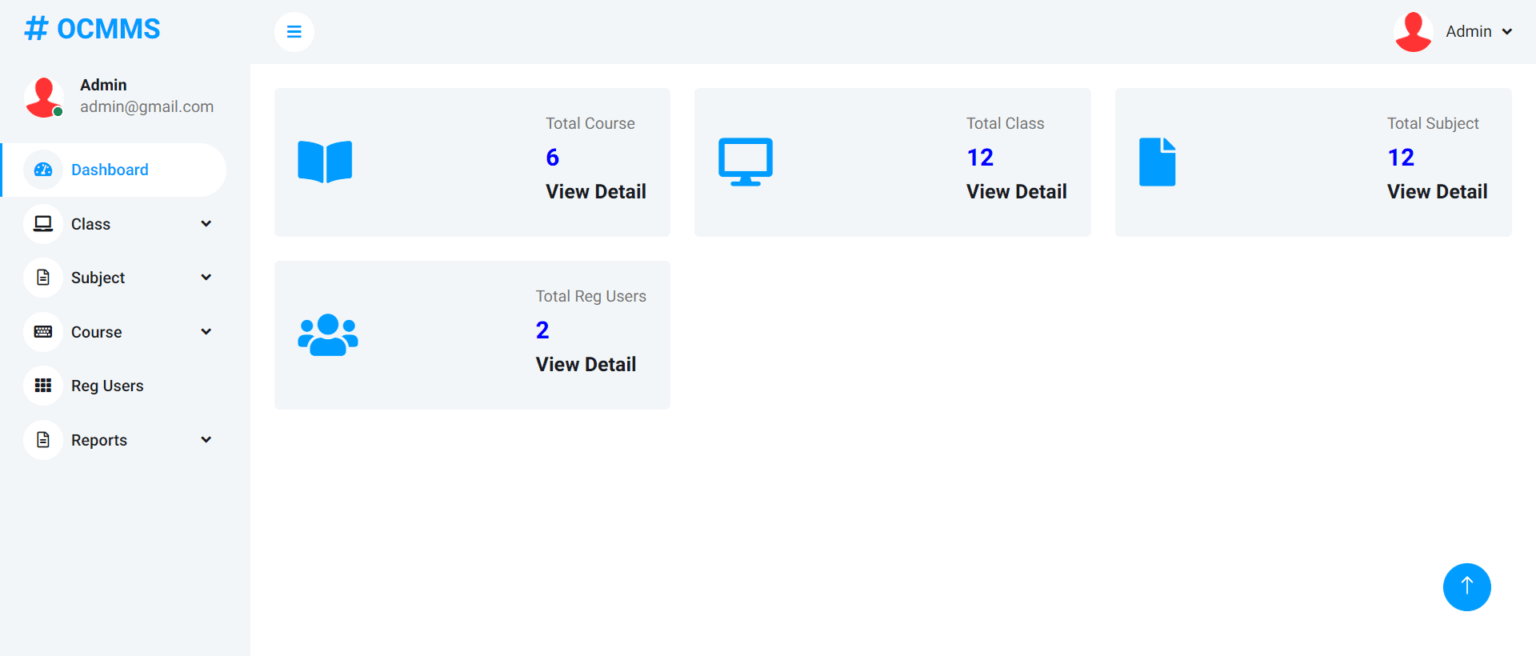Image resolution: width=1536 pixels, height=656 pixels.
Task: Click the red Admin avatar in the header
Action: click(x=1413, y=31)
